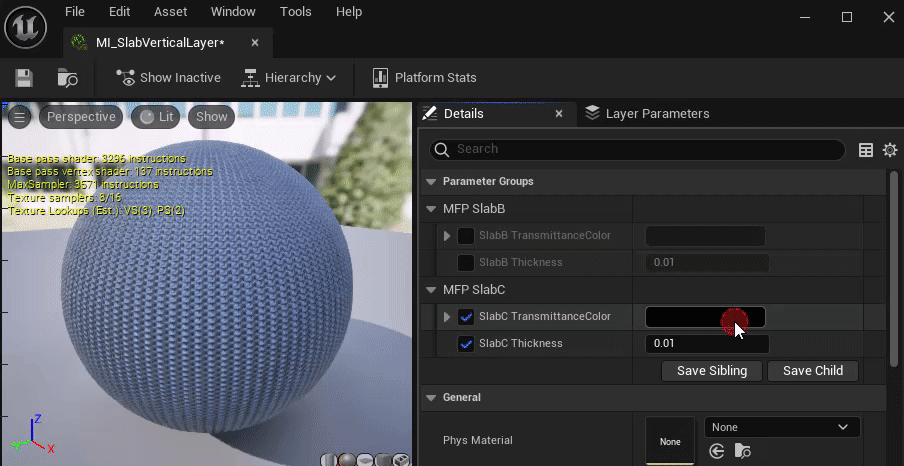
Task: Open Details panel settings gear
Action: (x=890, y=151)
